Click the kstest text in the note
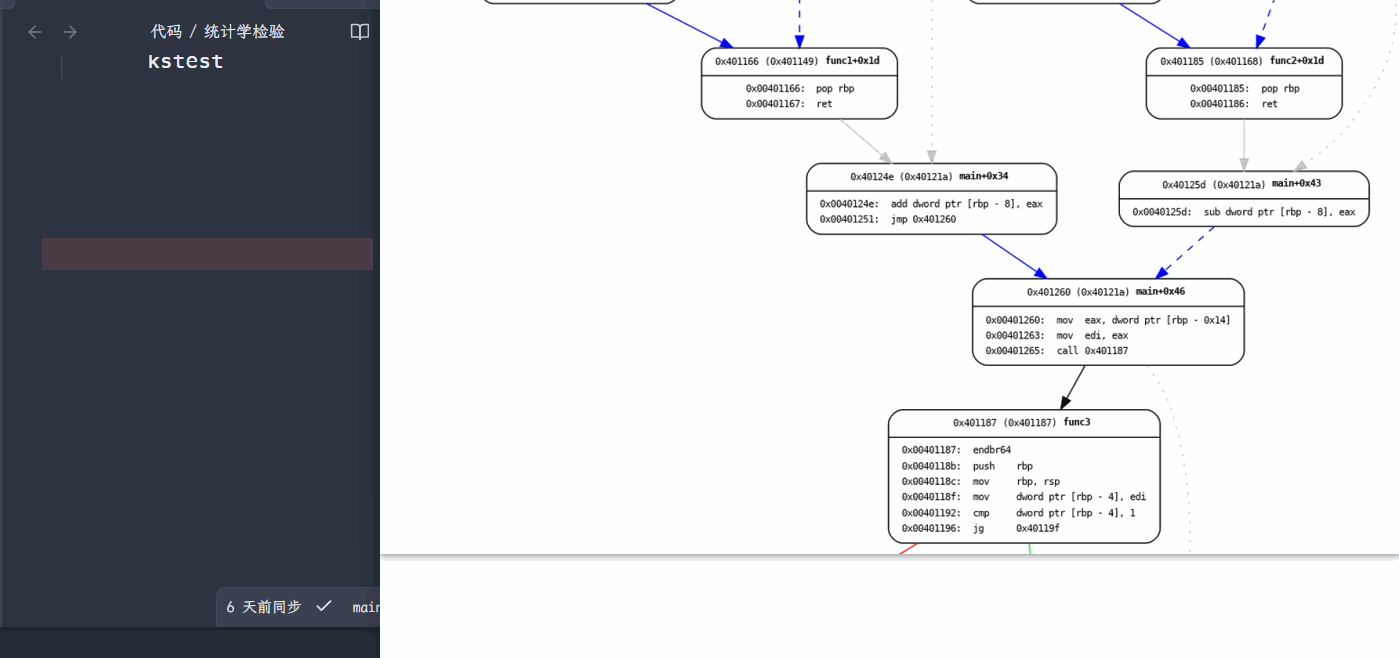The image size is (1399, 658). (185, 61)
